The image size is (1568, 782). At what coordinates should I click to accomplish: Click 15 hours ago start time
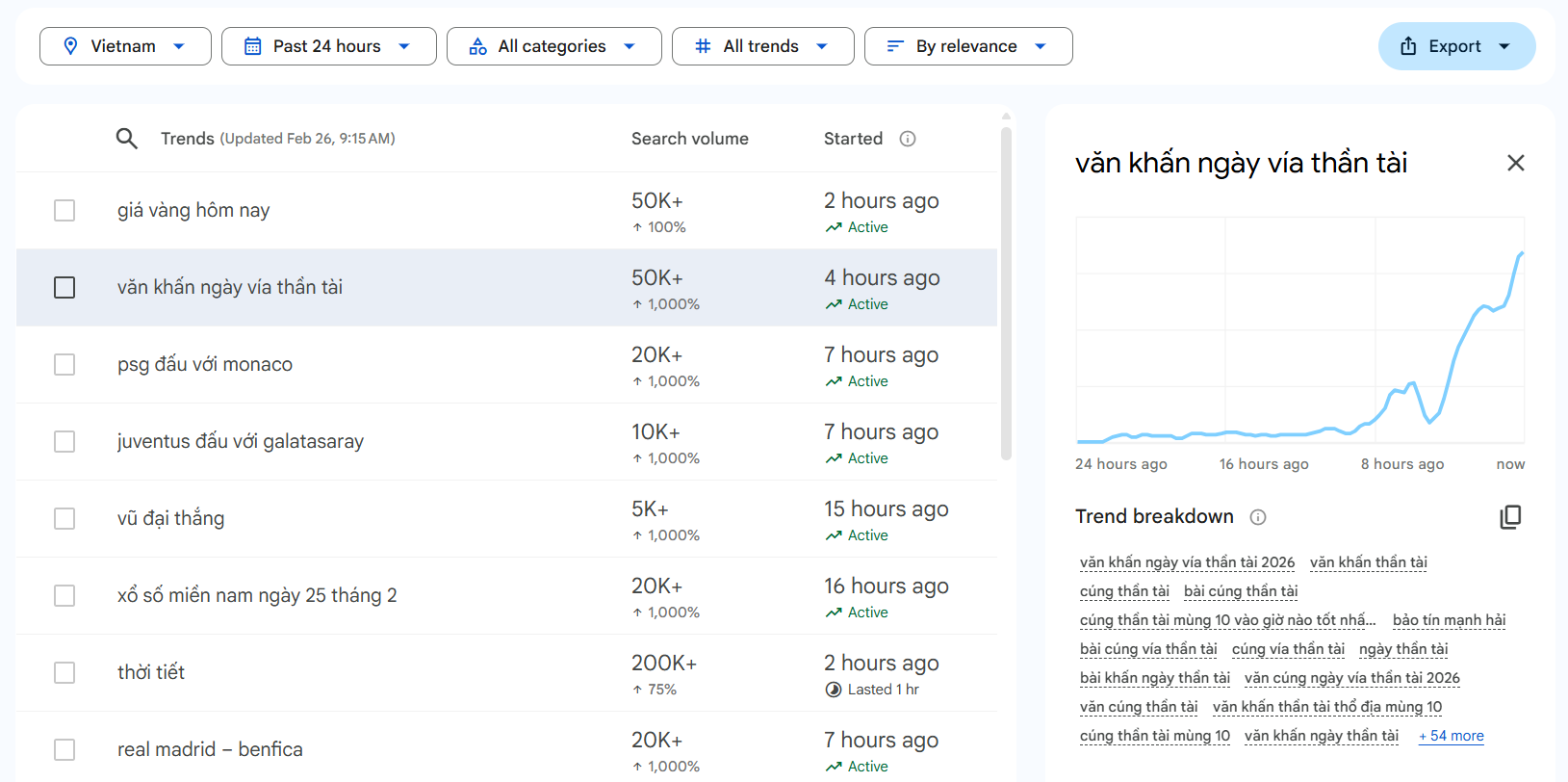[x=887, y=508]
